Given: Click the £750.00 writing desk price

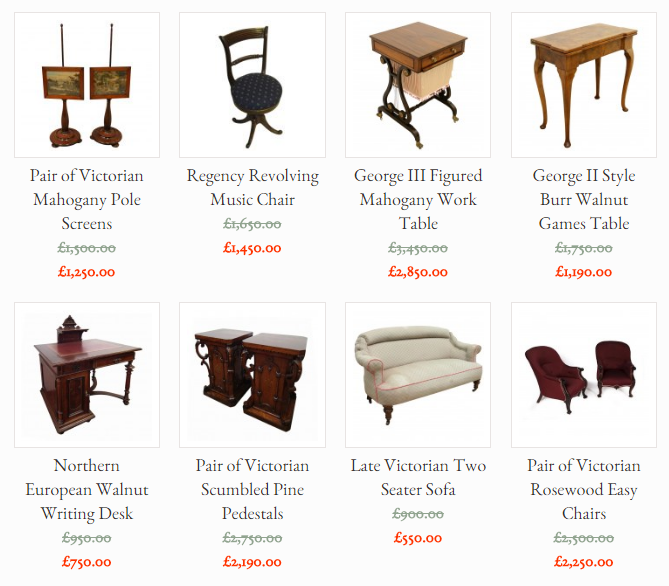Looking at the screenshot, I should pos(87,562).
